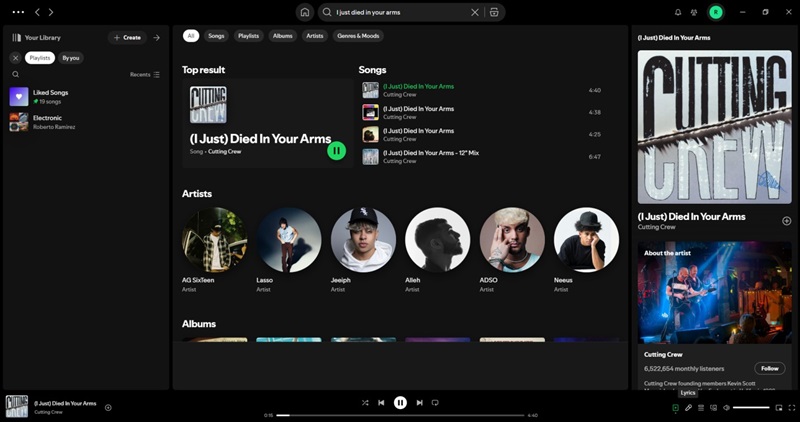Follow the artist Cutting Crew
800x422 pixels.
[x=770, y=368]
